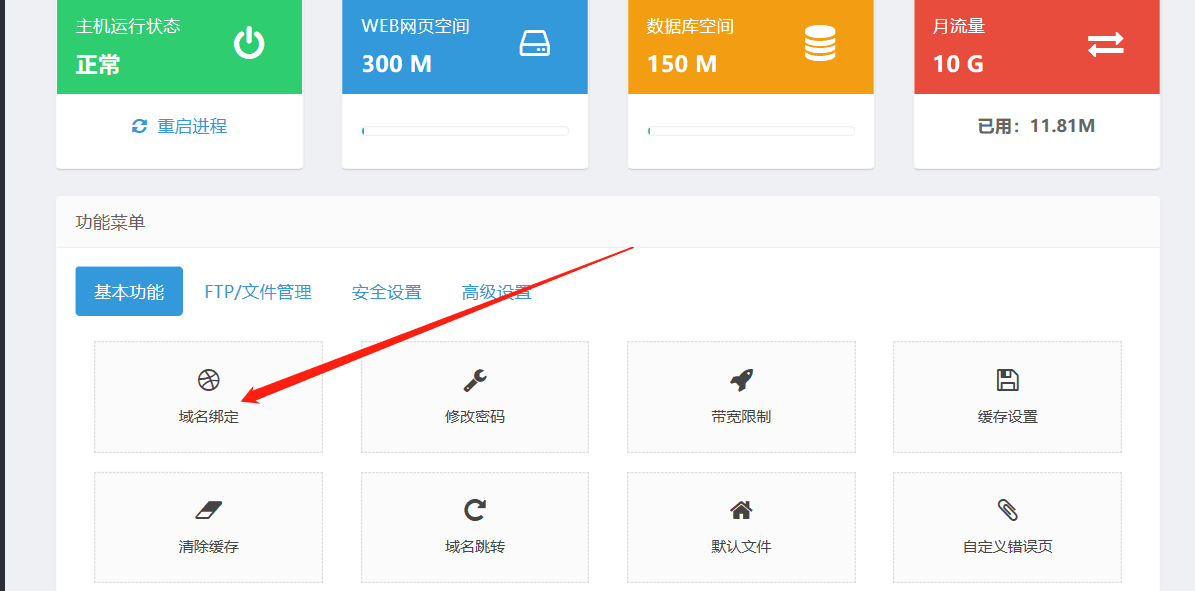This screenshot has height=591, width=1195.
Task: Open the 带宽限制 label
Action: [x=741, y=416]
